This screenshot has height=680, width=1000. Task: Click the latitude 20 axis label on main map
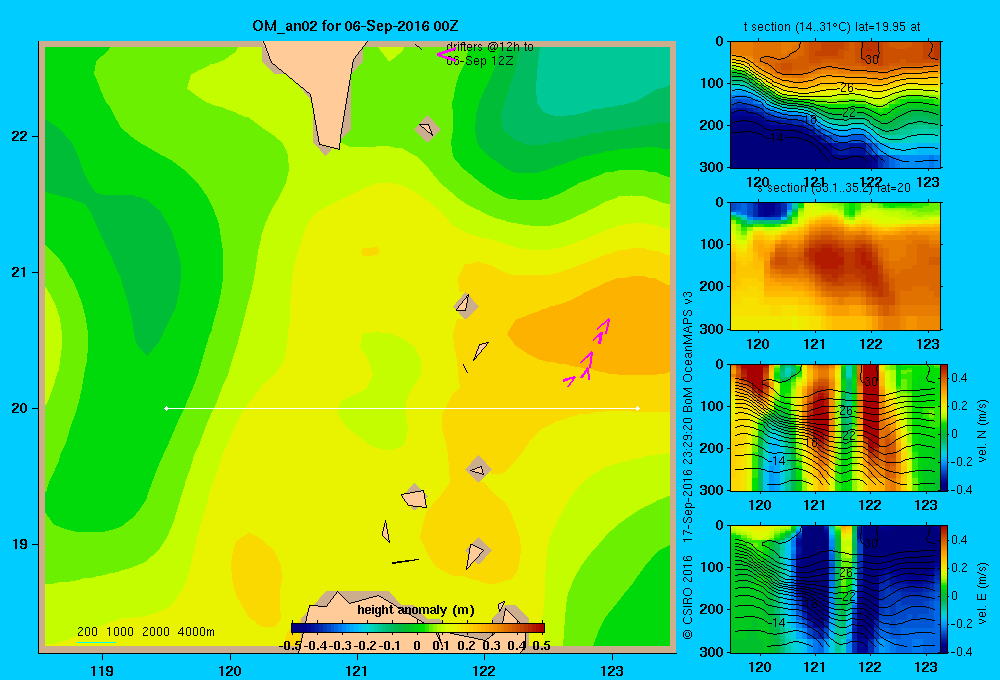(20, 408)
